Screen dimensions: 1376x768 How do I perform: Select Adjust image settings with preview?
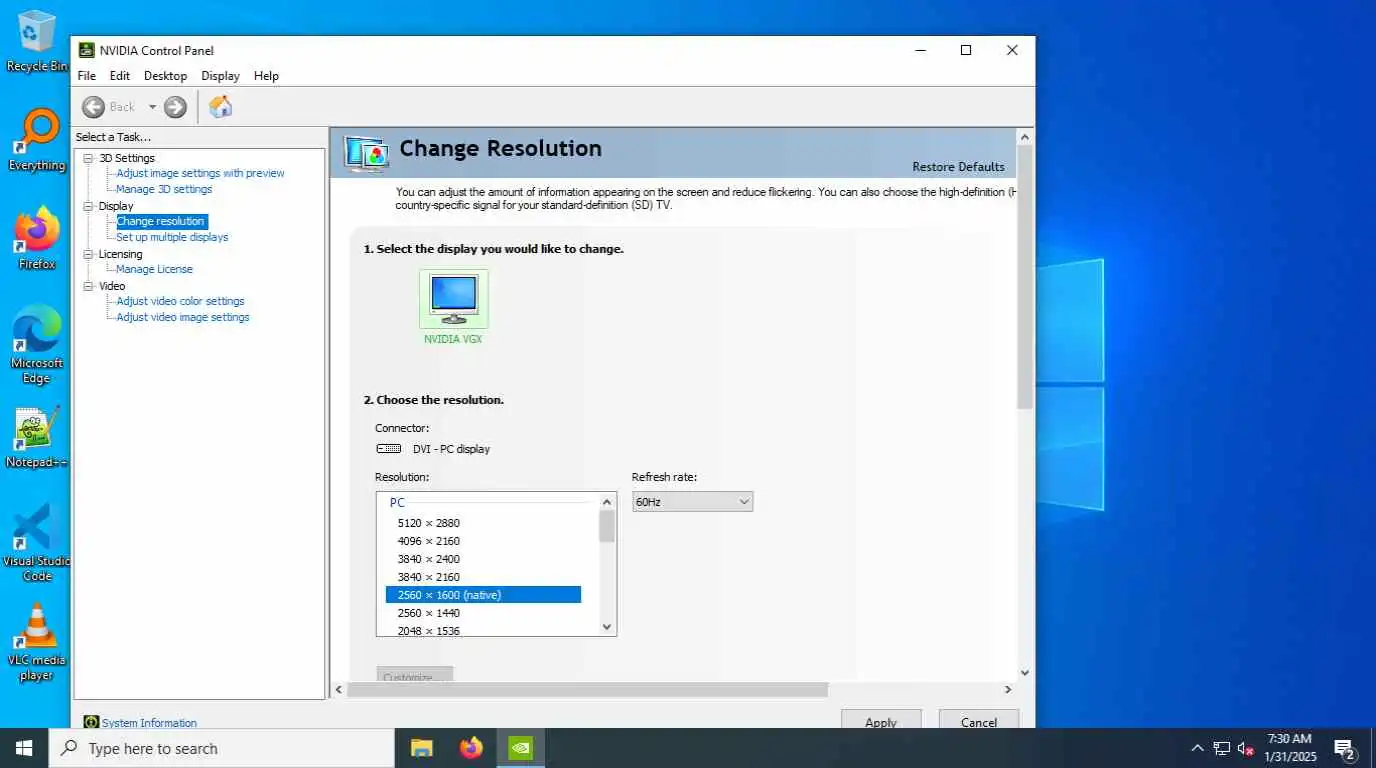click(200, 173)
